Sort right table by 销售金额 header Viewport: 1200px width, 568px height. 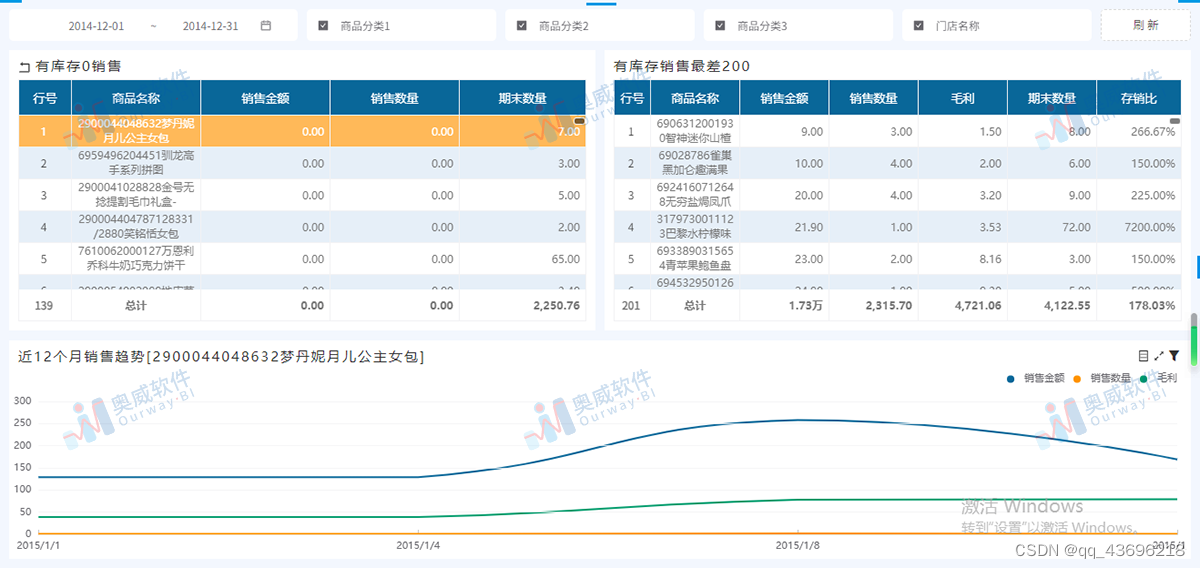click(x=785, y=98)
